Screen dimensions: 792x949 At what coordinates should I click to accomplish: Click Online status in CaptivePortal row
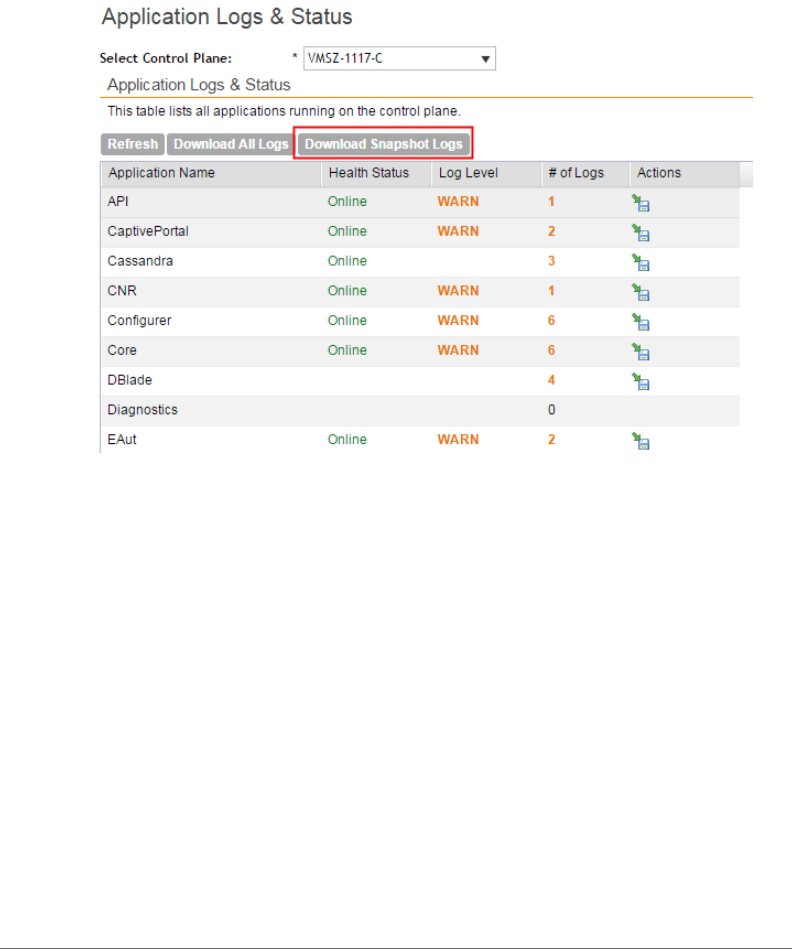[x=347, y=231]
